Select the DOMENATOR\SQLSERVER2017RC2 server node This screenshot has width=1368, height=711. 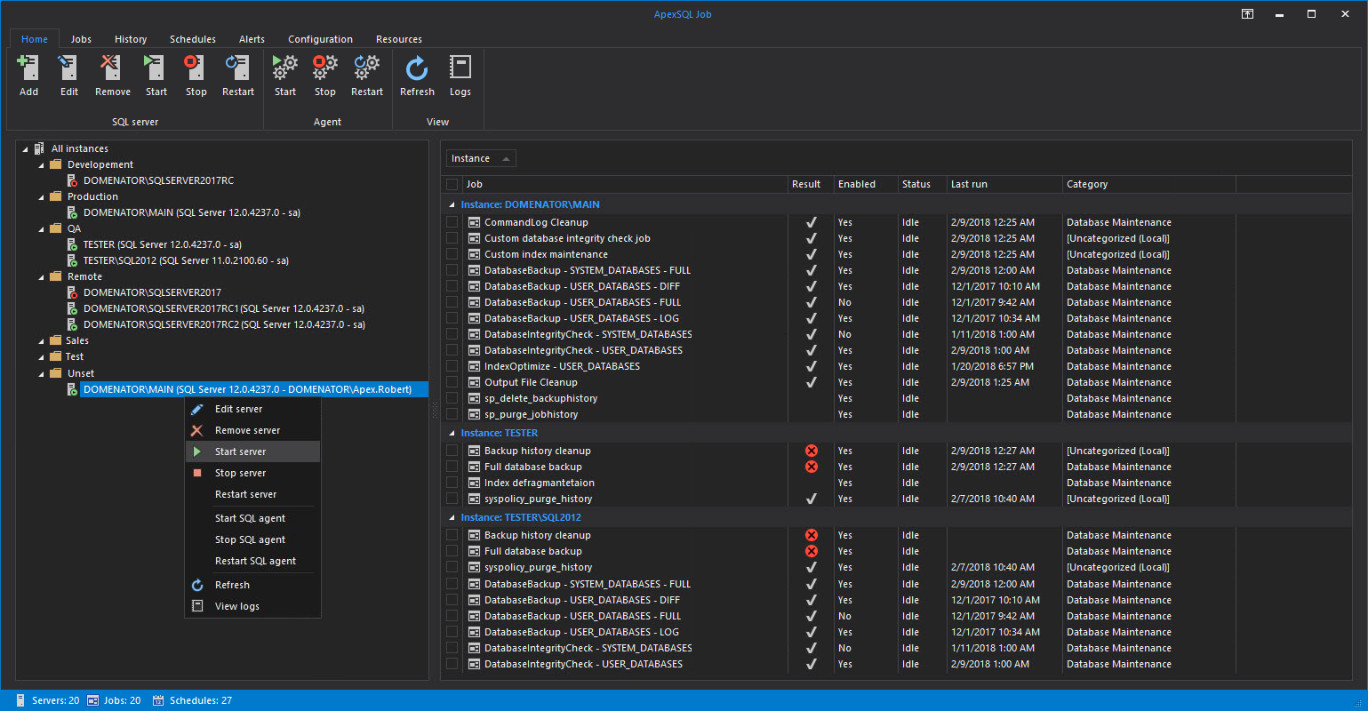[224, 325]
